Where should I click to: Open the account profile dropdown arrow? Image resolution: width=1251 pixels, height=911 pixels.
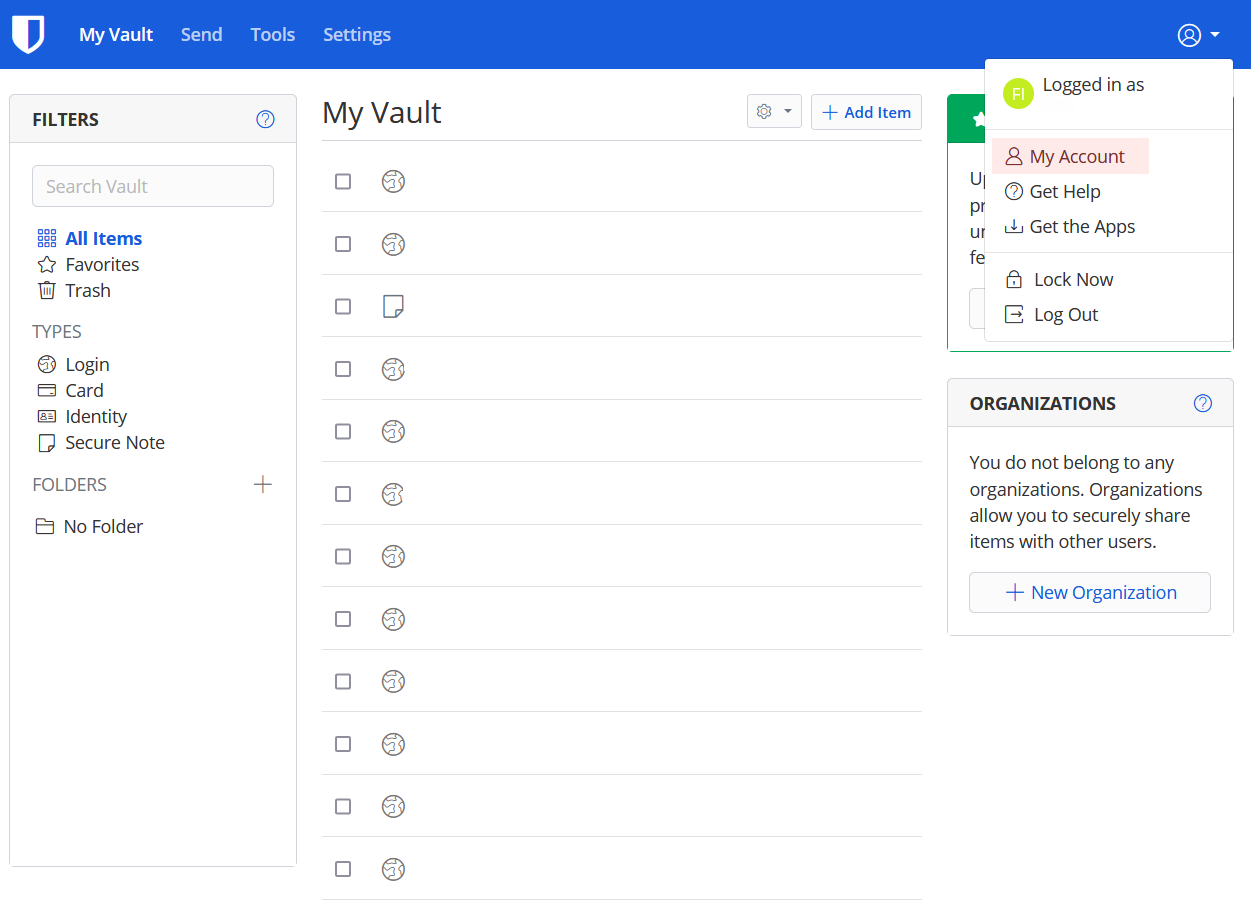[1217, 34]
